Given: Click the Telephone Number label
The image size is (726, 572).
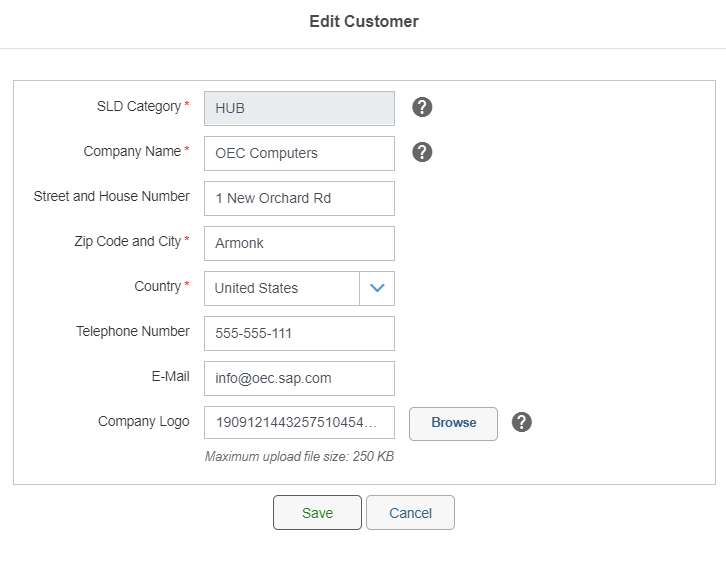Looking at the screenshot, I should [x=132, y=331].
